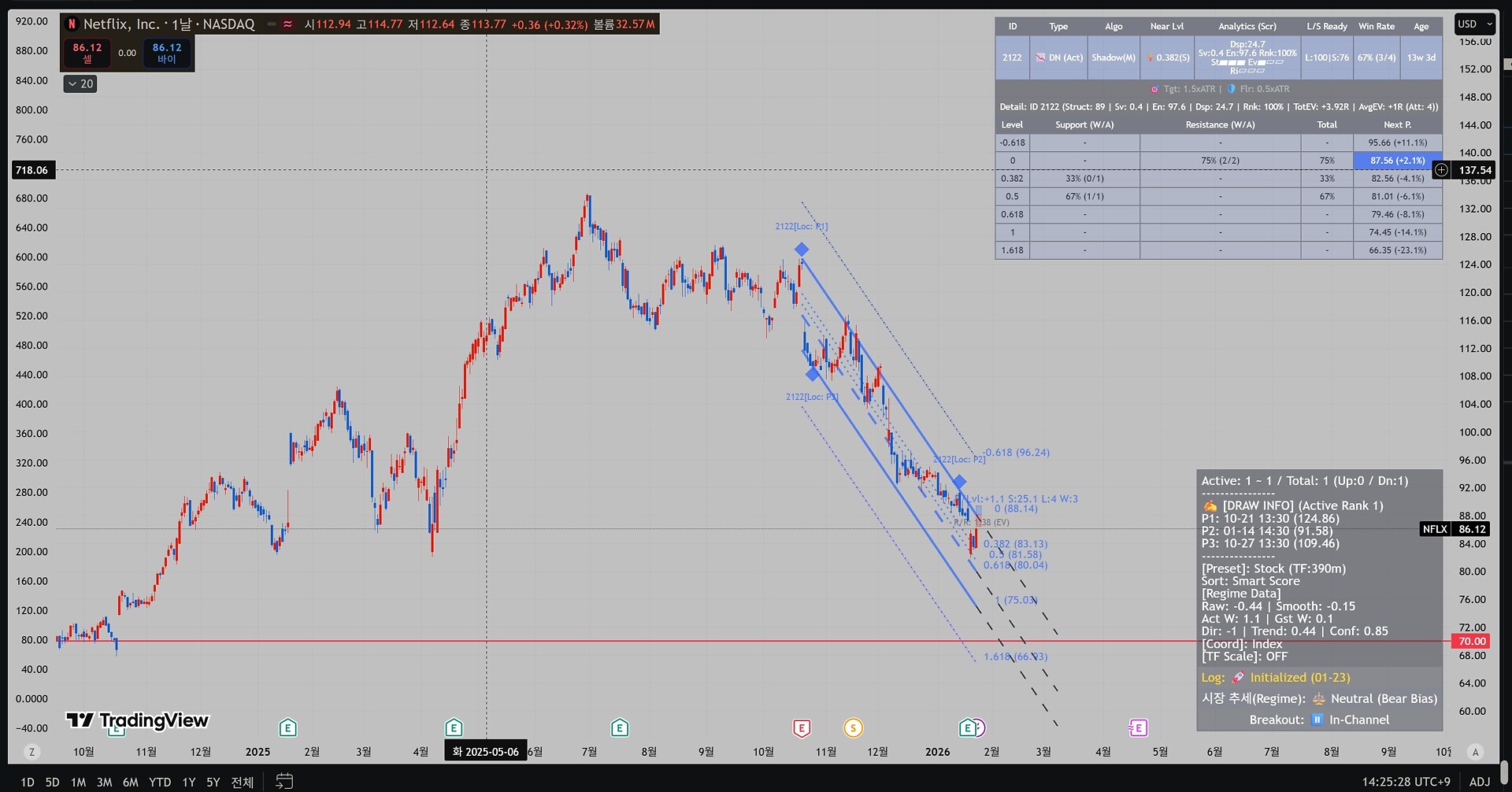This screenshot has width=1512, height=792.
Task: Click the earnings E marker near May 2025
Action: [x=454, y=727]
